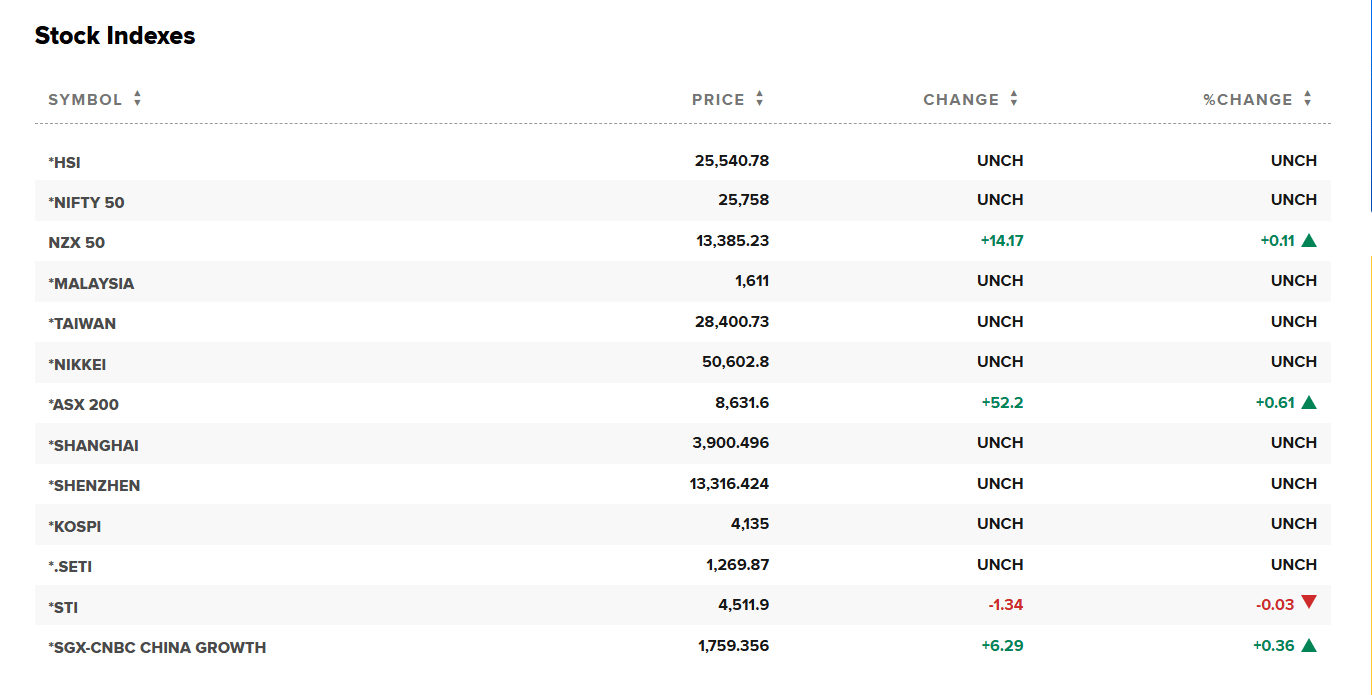Sort by the PRICE column header
This screenshot has height=695, width=1372.
click(718, 100)
